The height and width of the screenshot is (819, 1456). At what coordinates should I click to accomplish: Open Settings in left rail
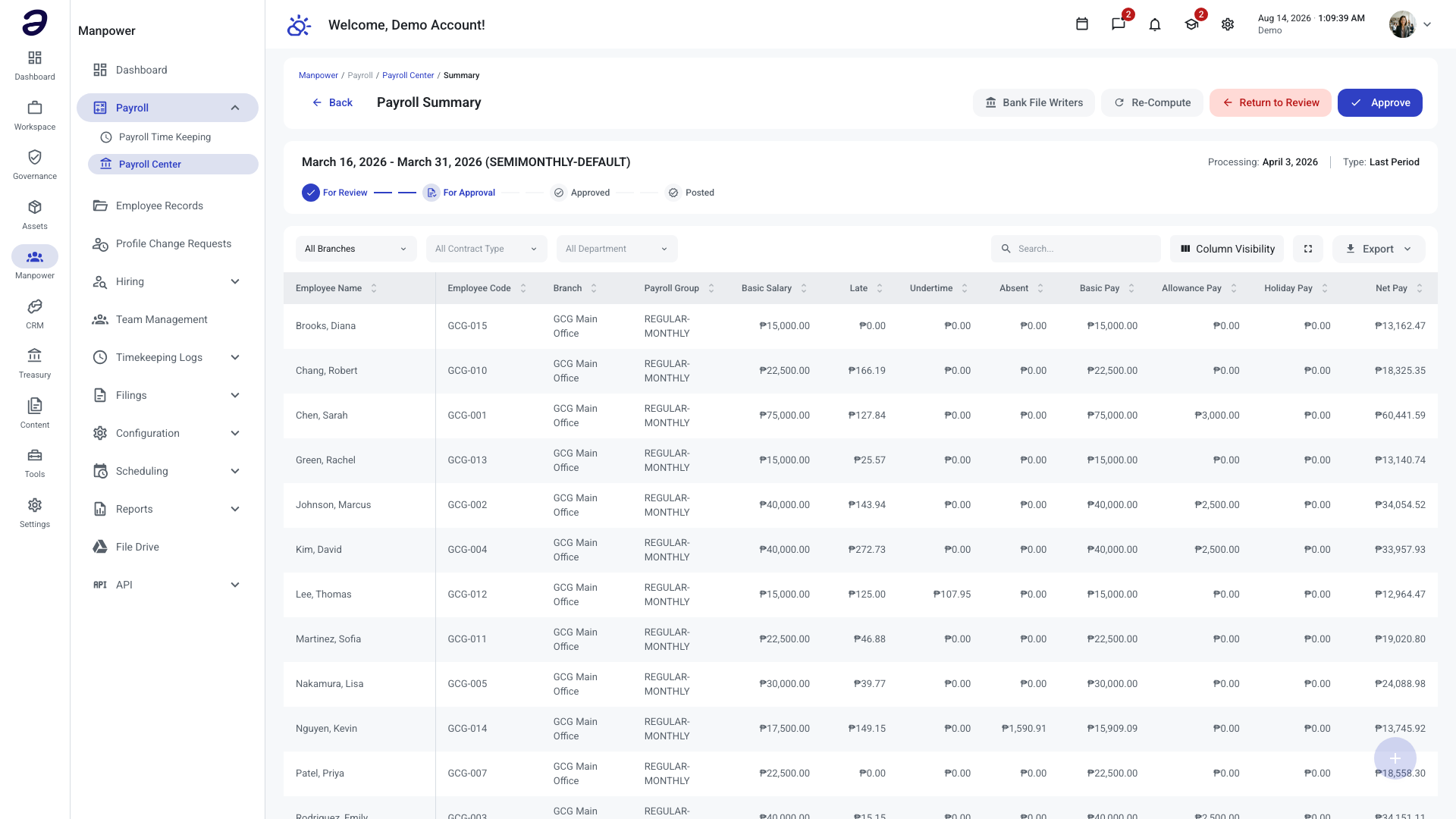pyautogui.click(x=35, y=513)
